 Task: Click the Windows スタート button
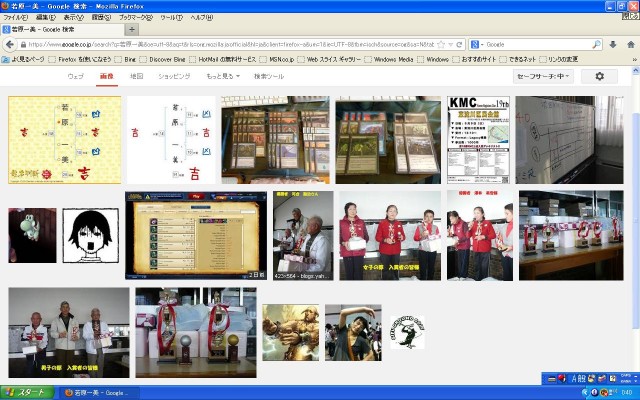tap(27, 393)
